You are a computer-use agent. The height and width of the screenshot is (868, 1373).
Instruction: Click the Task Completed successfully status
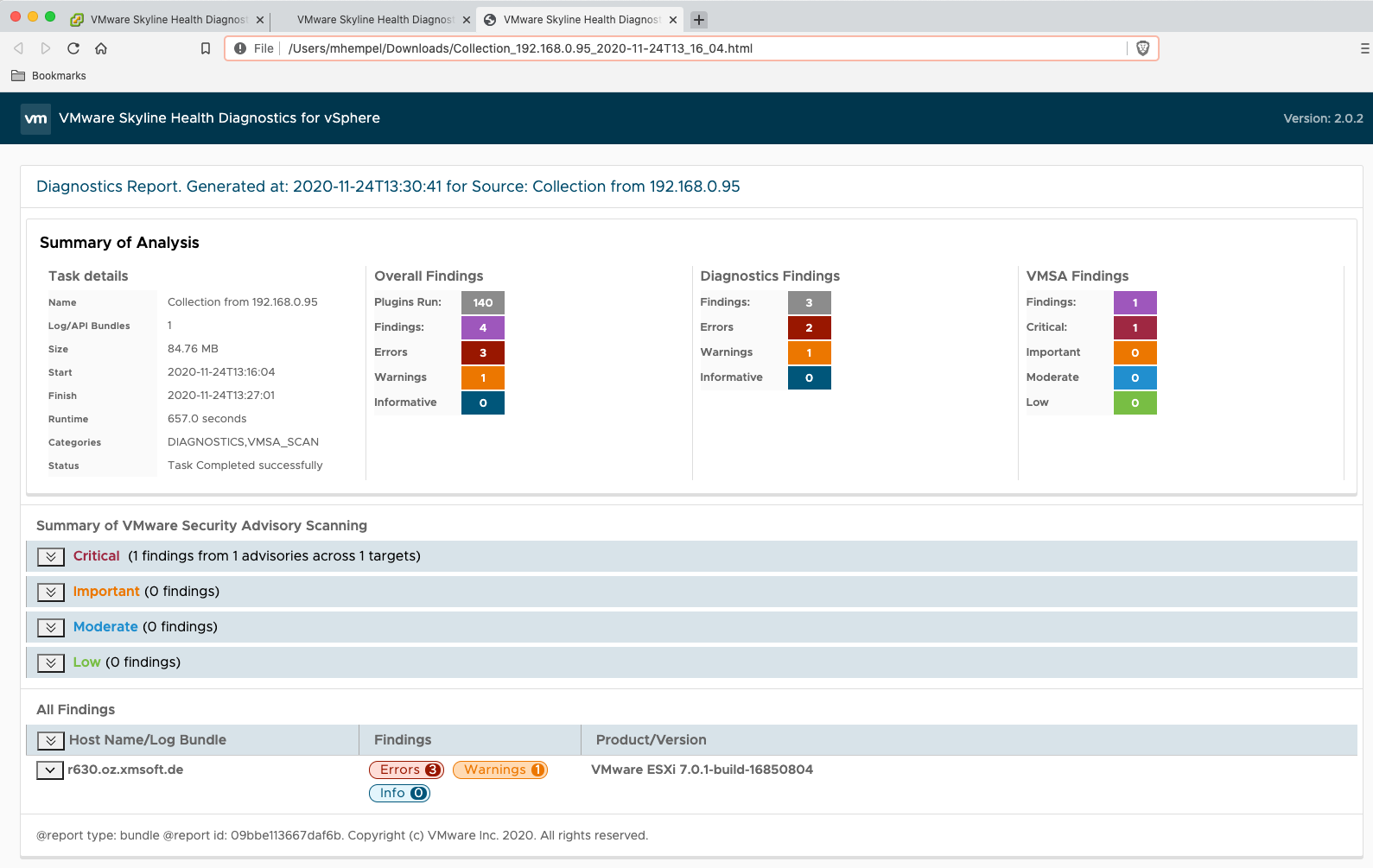(245, 466)
